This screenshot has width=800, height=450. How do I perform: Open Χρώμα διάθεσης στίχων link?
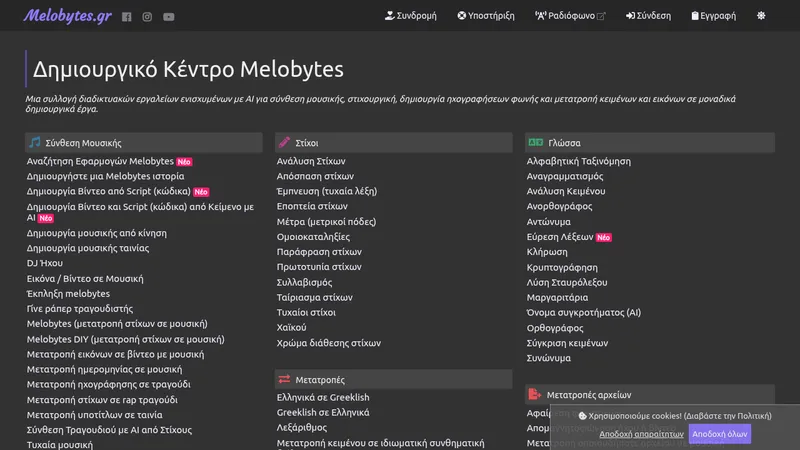tap(329, 343)
